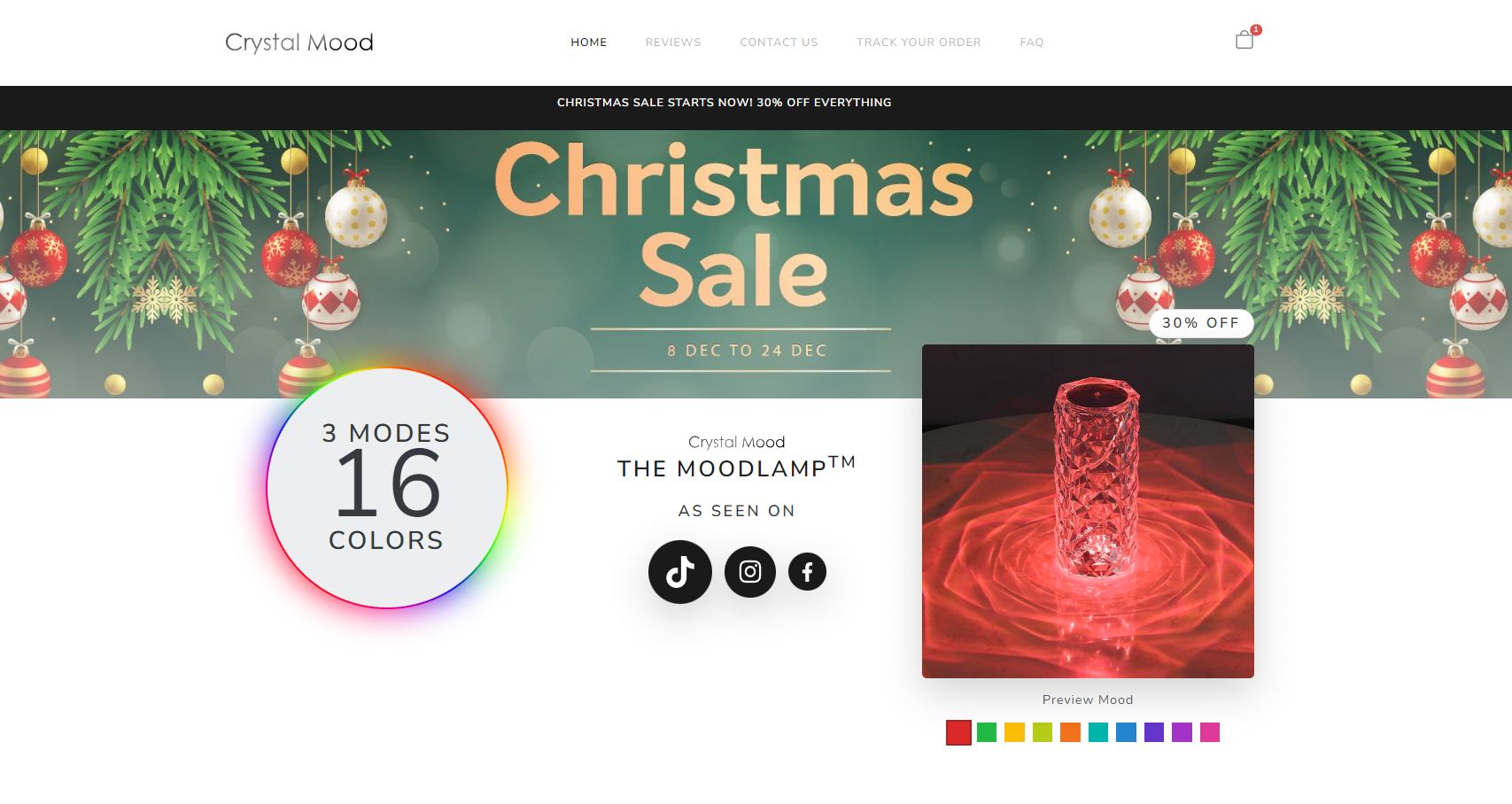Select the red mood color swatch

(958, 732)
